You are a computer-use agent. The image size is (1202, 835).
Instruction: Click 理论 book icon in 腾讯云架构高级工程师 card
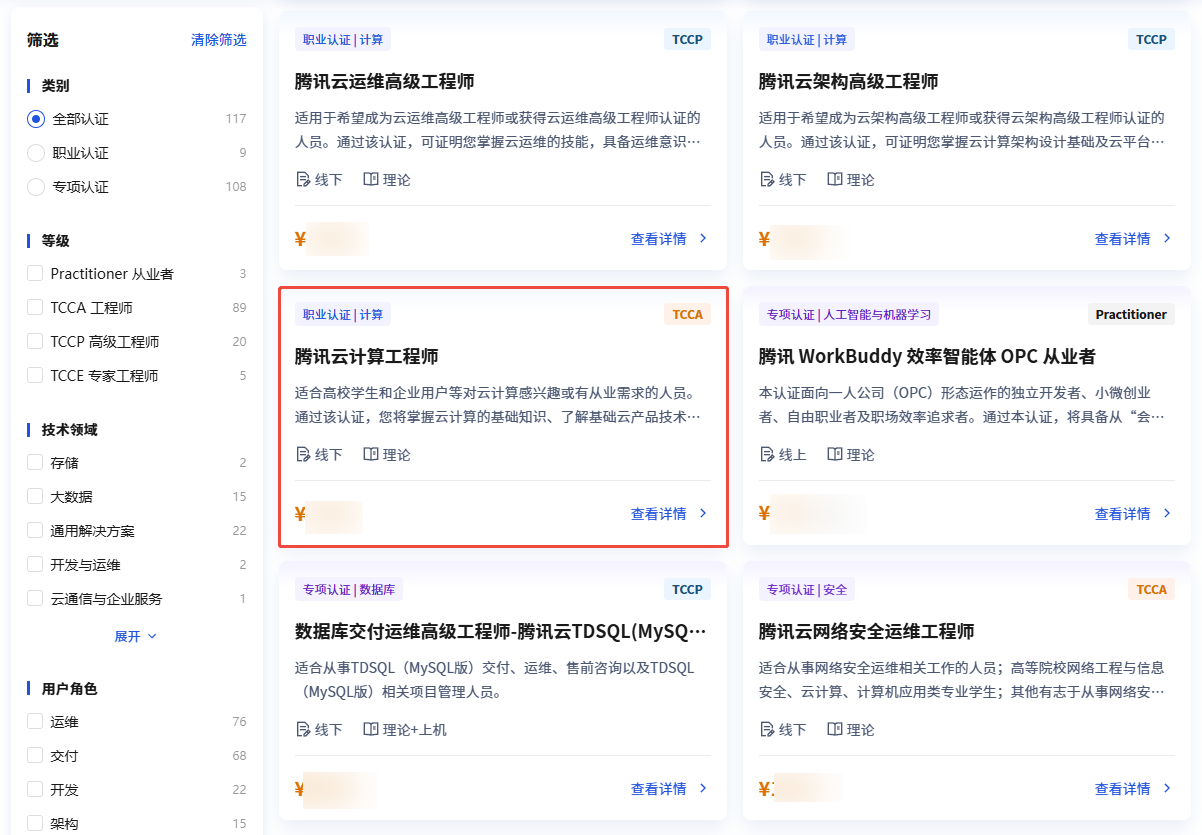tap(835, 180)
